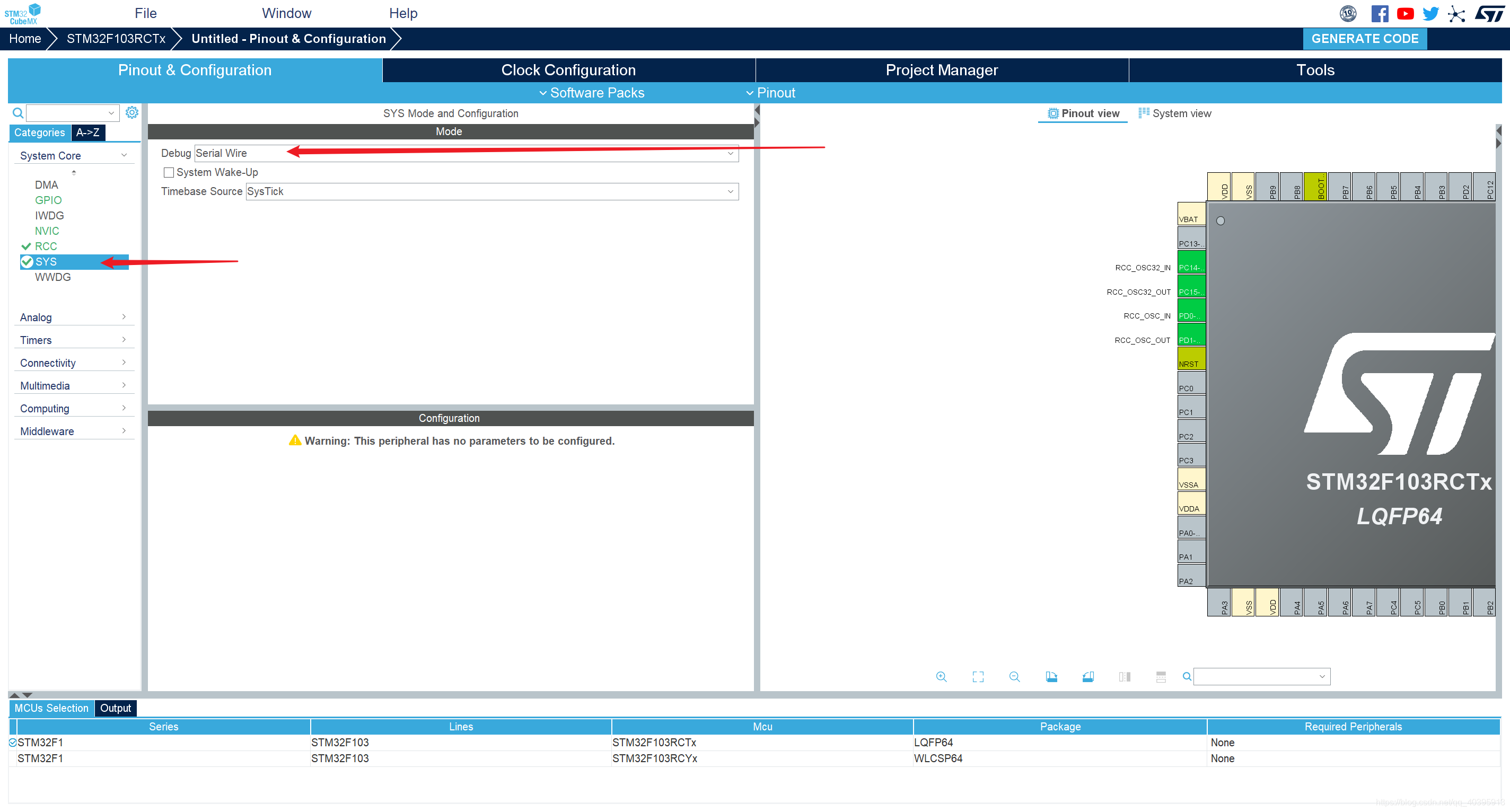Switch to the Clock Configuration tab
This screenshot has width=1510, height=812.
(x=568, y=70)
